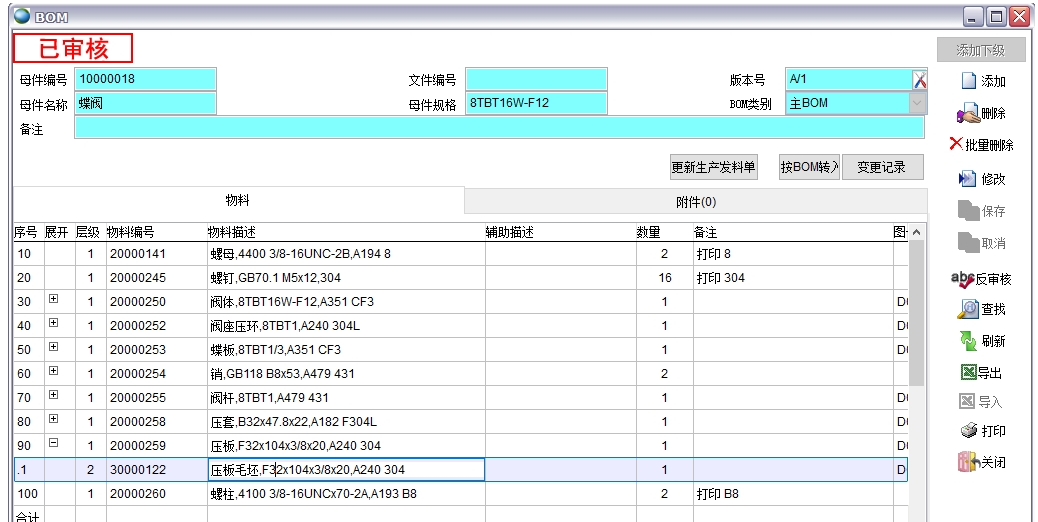
Task: Switch to the 附件(0) tab
Action: pos(695,202)
